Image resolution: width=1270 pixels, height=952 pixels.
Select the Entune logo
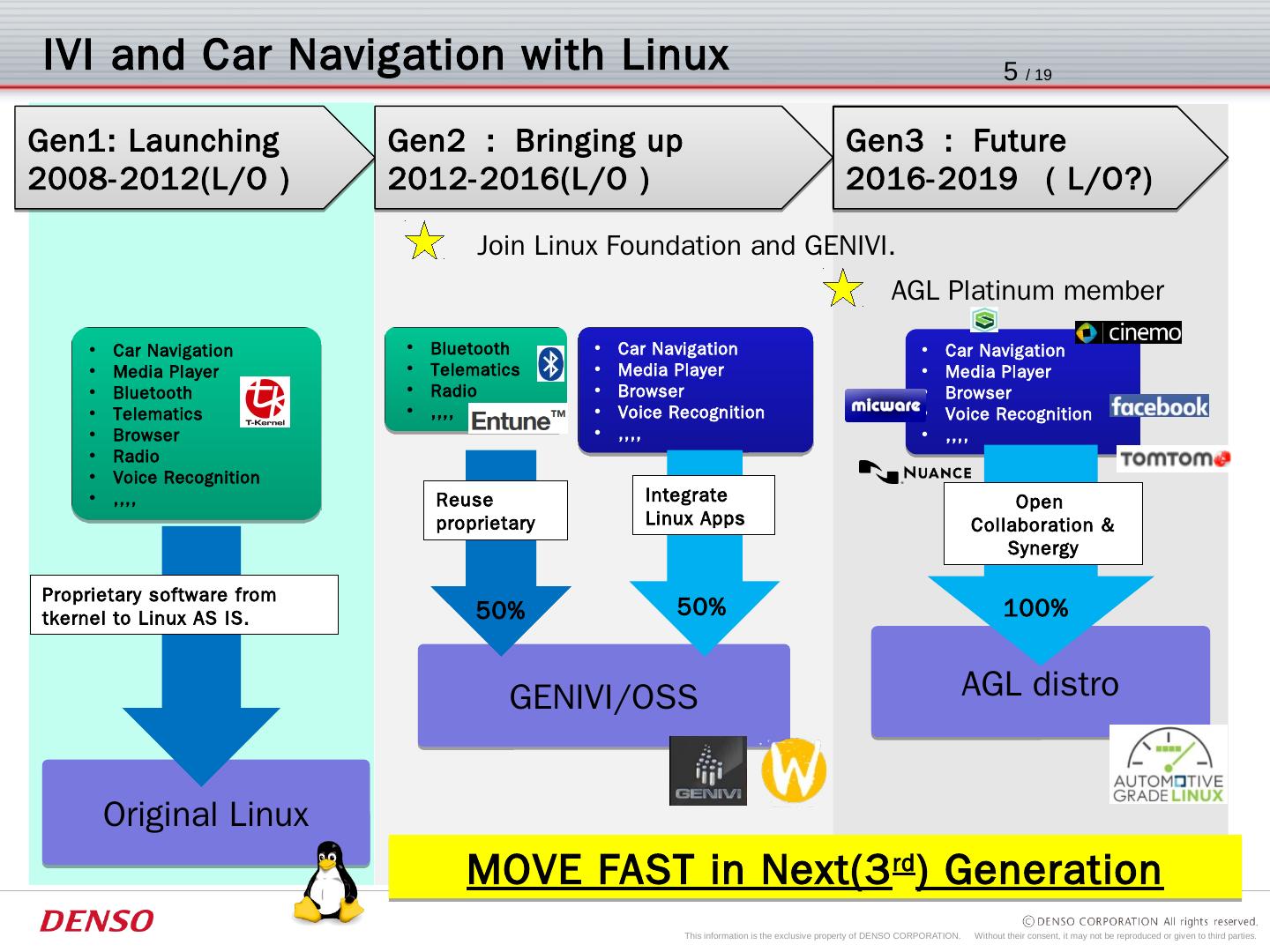(x=517, y=420)
